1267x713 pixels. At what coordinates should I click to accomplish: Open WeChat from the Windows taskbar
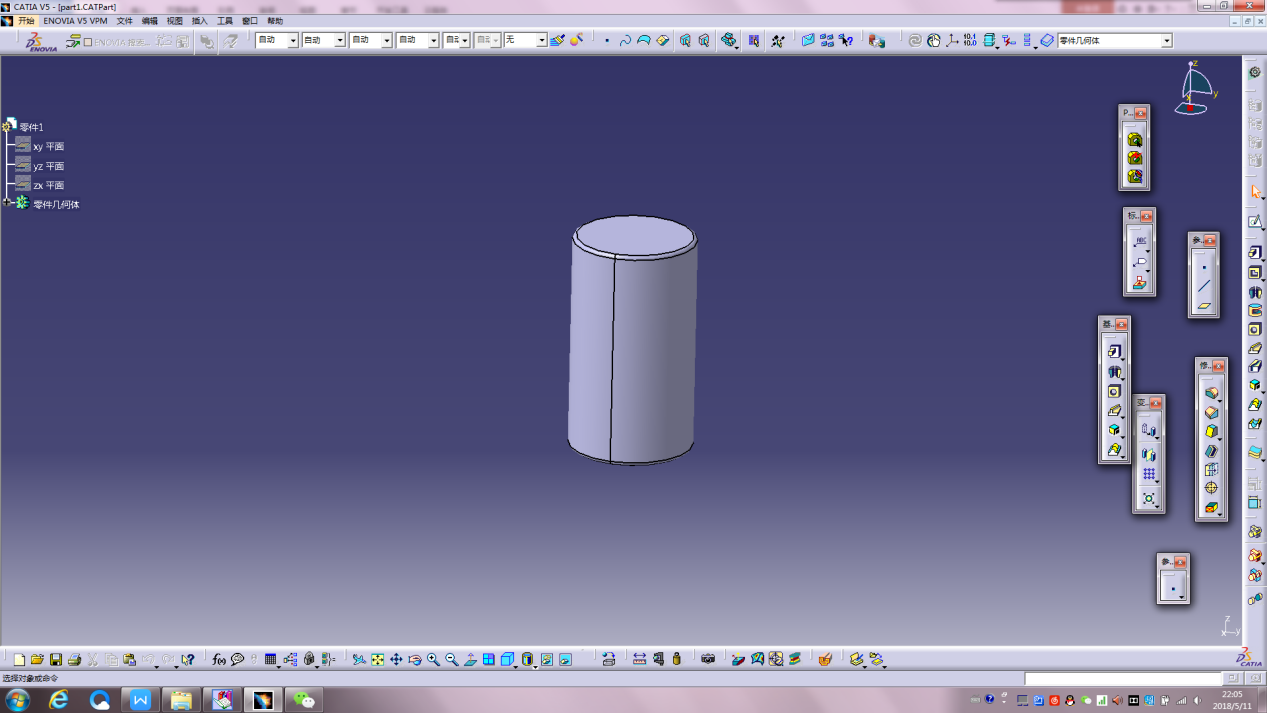[x=304, y=700]
